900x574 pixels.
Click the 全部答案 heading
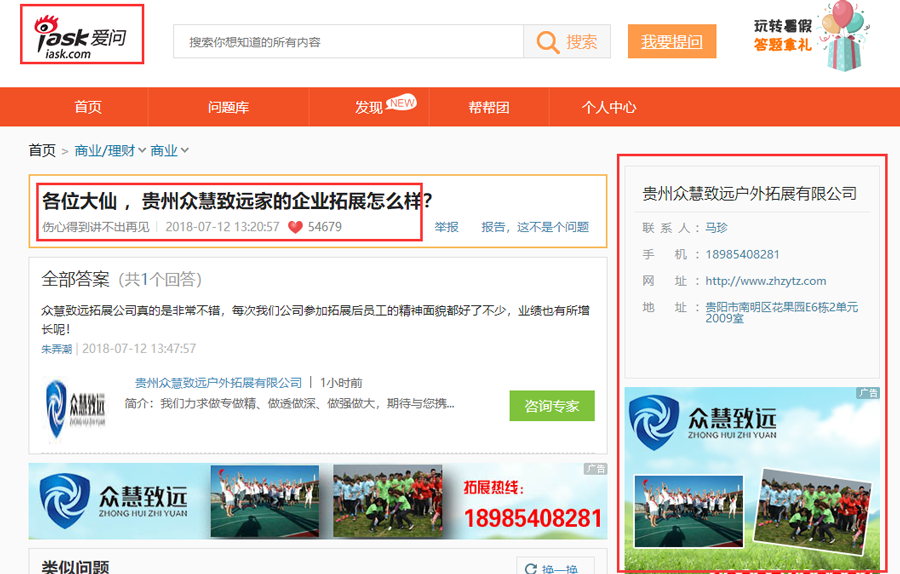pos(76,279)
